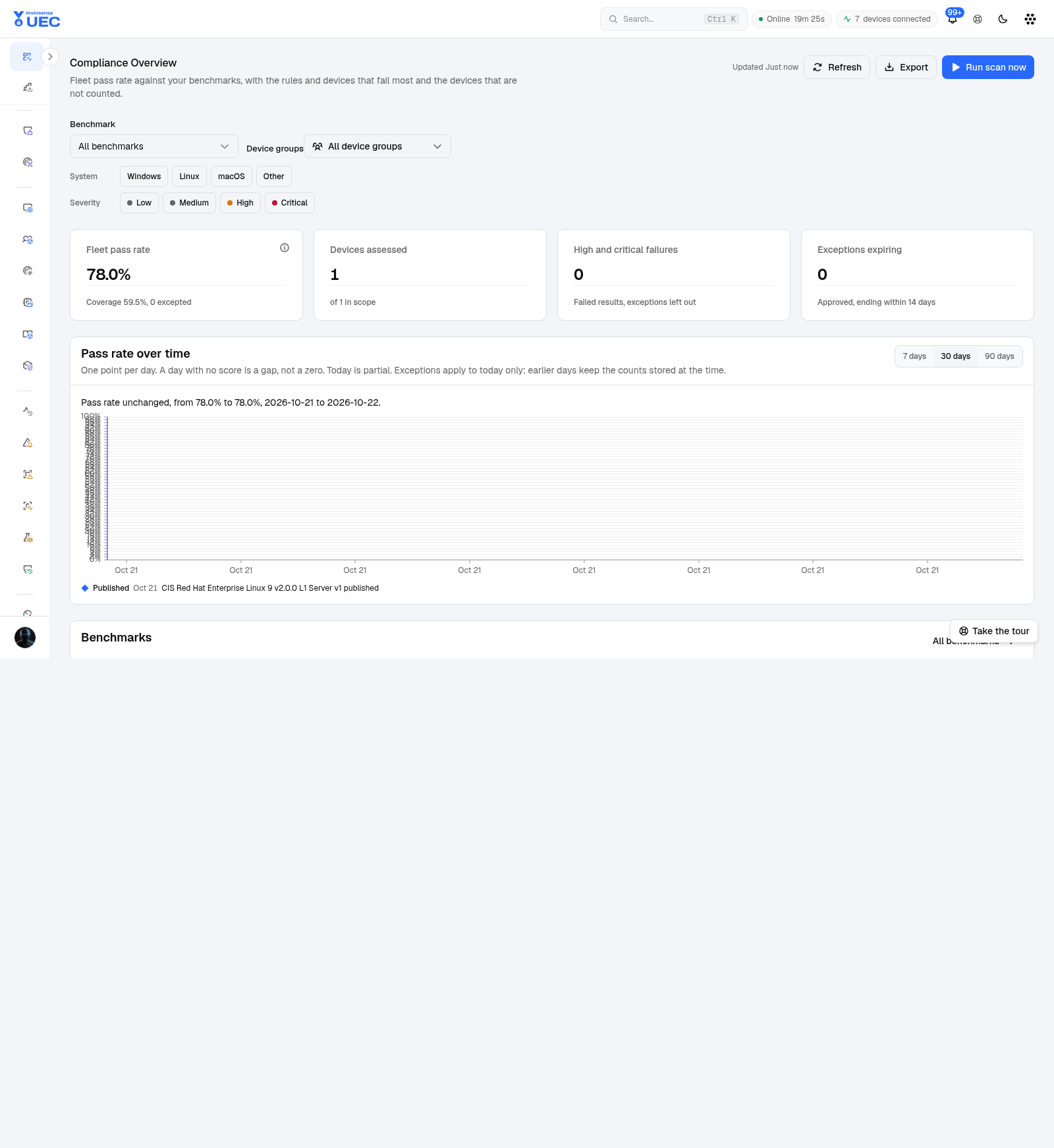
Task: Select the 90 days range tab
Action: (x=999, y=356)
